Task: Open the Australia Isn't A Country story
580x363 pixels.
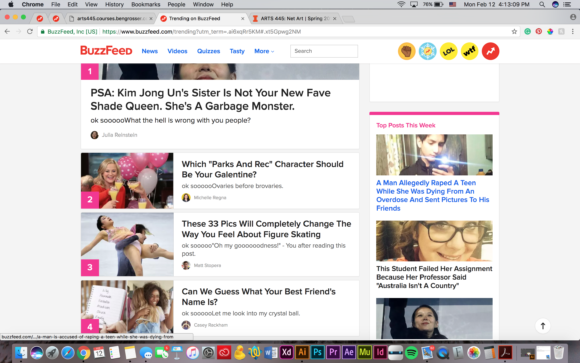Action: [x=434, y=277]
